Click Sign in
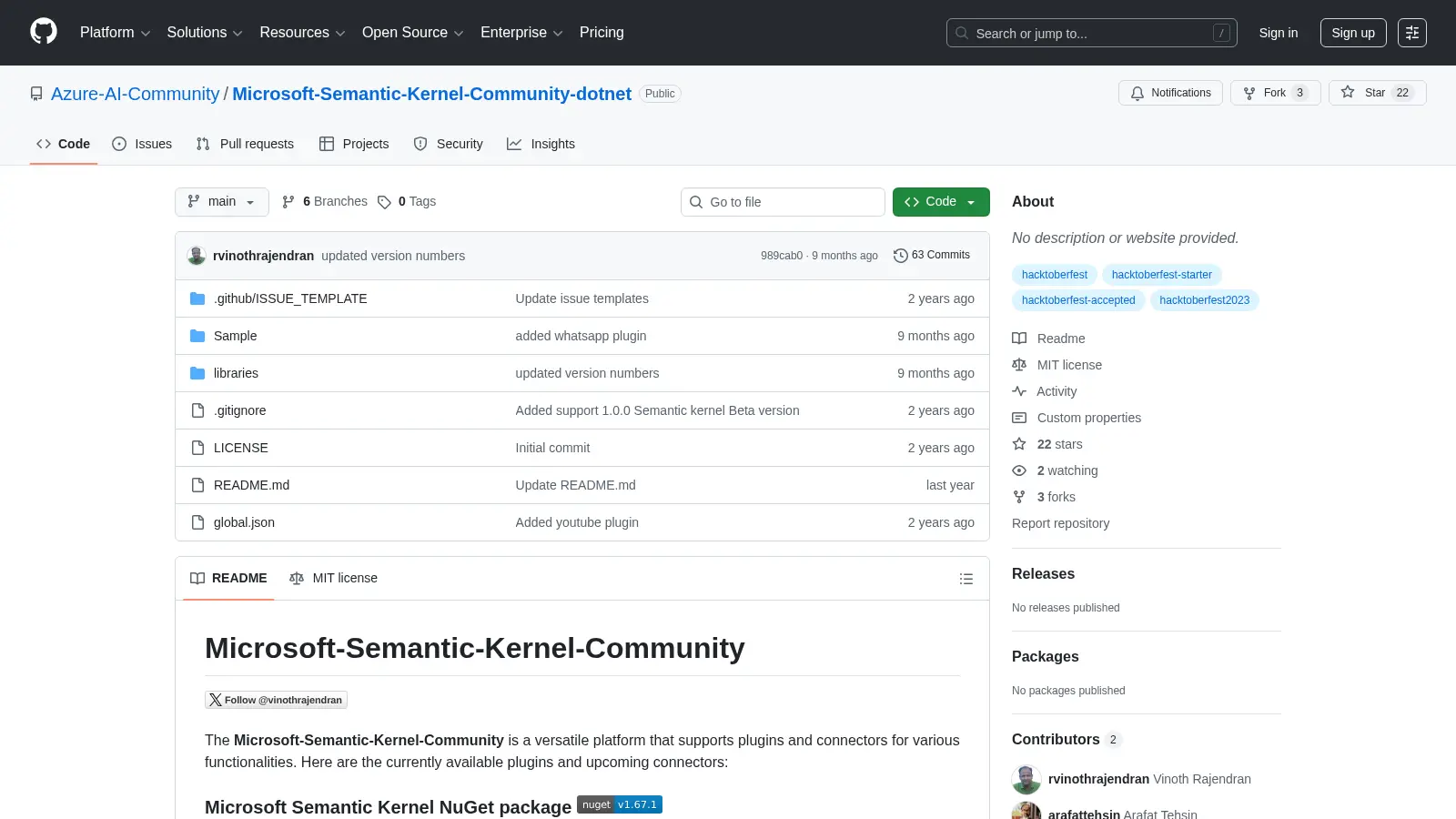The height and width of the screenshot is (819, 1456). 1279,33
